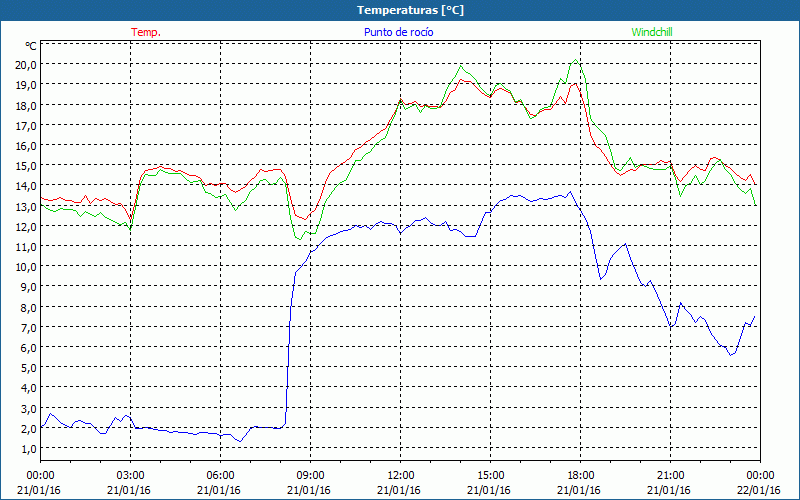800x500 pixels.
Task: Click the 7,0 y-axis value
Action: (28, 328)
